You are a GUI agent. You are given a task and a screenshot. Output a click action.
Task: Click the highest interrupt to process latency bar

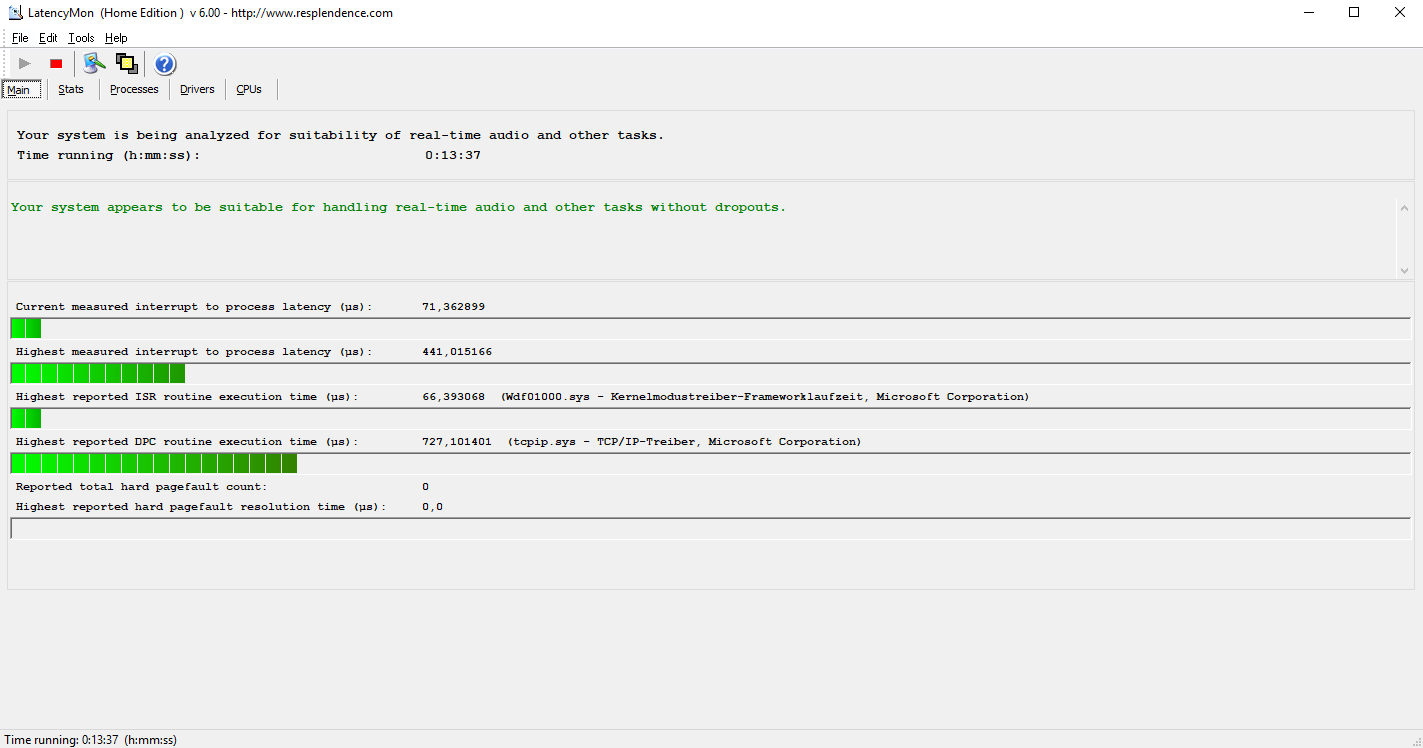point(98,373)
